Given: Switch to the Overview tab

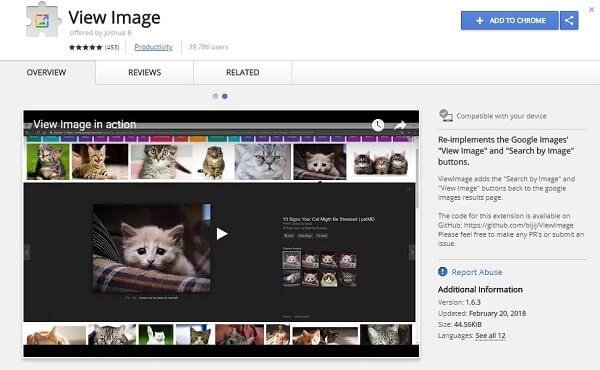Looking at the screenshot, I should tap(46, 72).
